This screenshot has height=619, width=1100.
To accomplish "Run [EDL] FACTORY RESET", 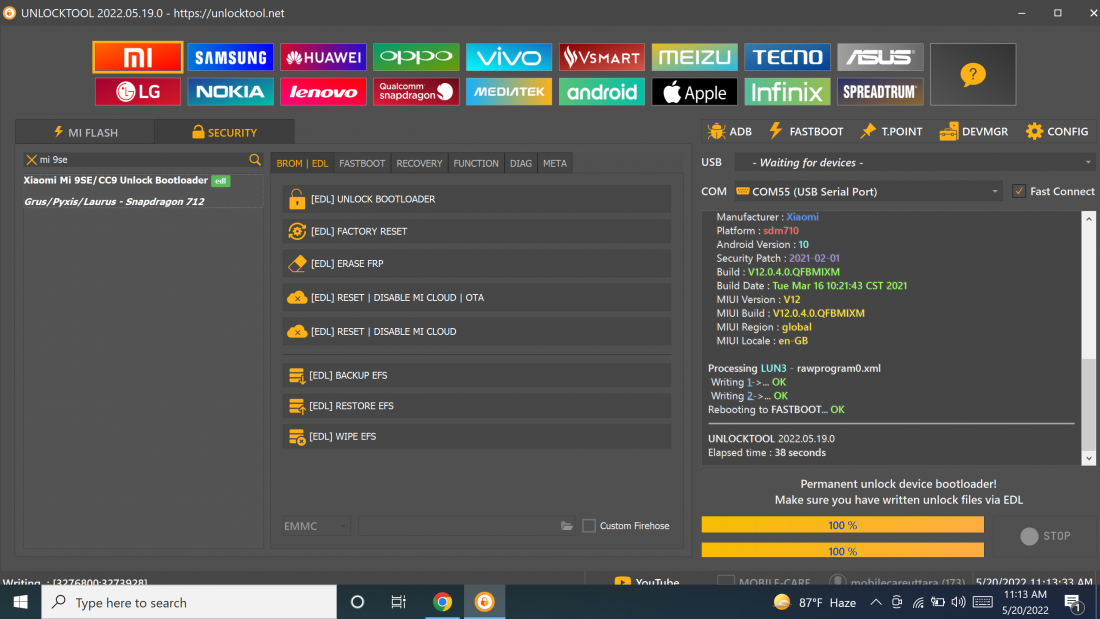I will (x=477, y=232).
